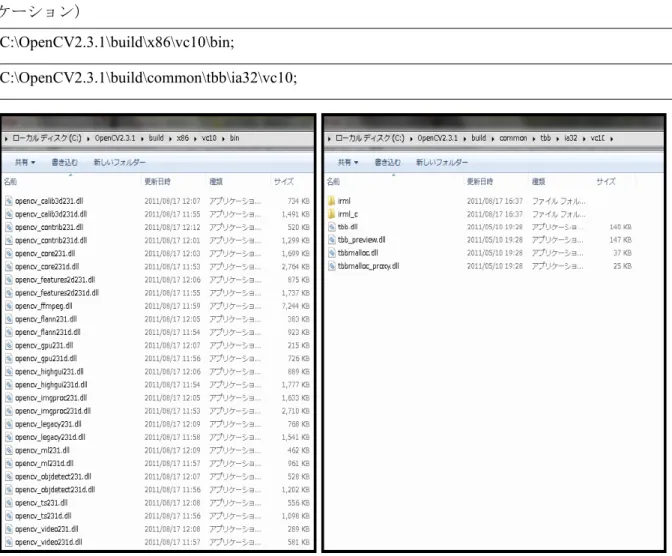The width and height of the screenshot is (672, 556).
Task: Select the opencv_video231d.dll file icon
Action: pyautogui.click(x=9, y=542)
